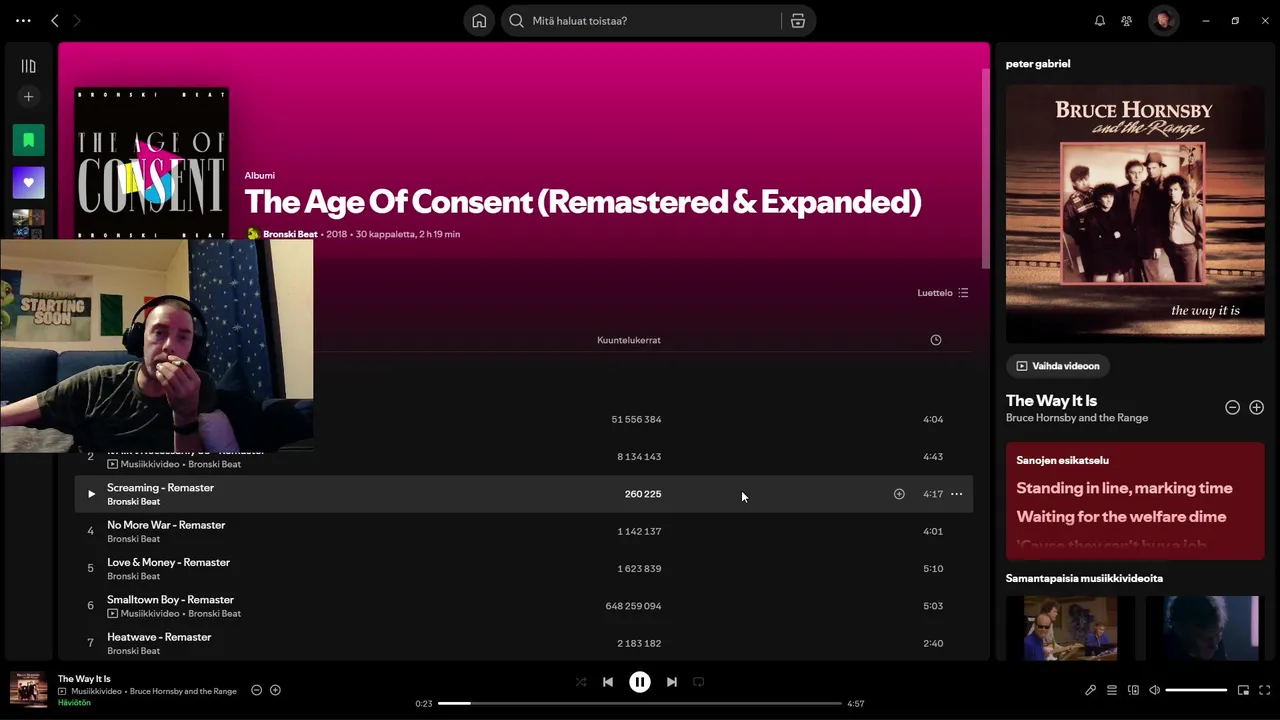Skip to previous track
Screen dimensions: 1280x720
click(x=608, y=682)
